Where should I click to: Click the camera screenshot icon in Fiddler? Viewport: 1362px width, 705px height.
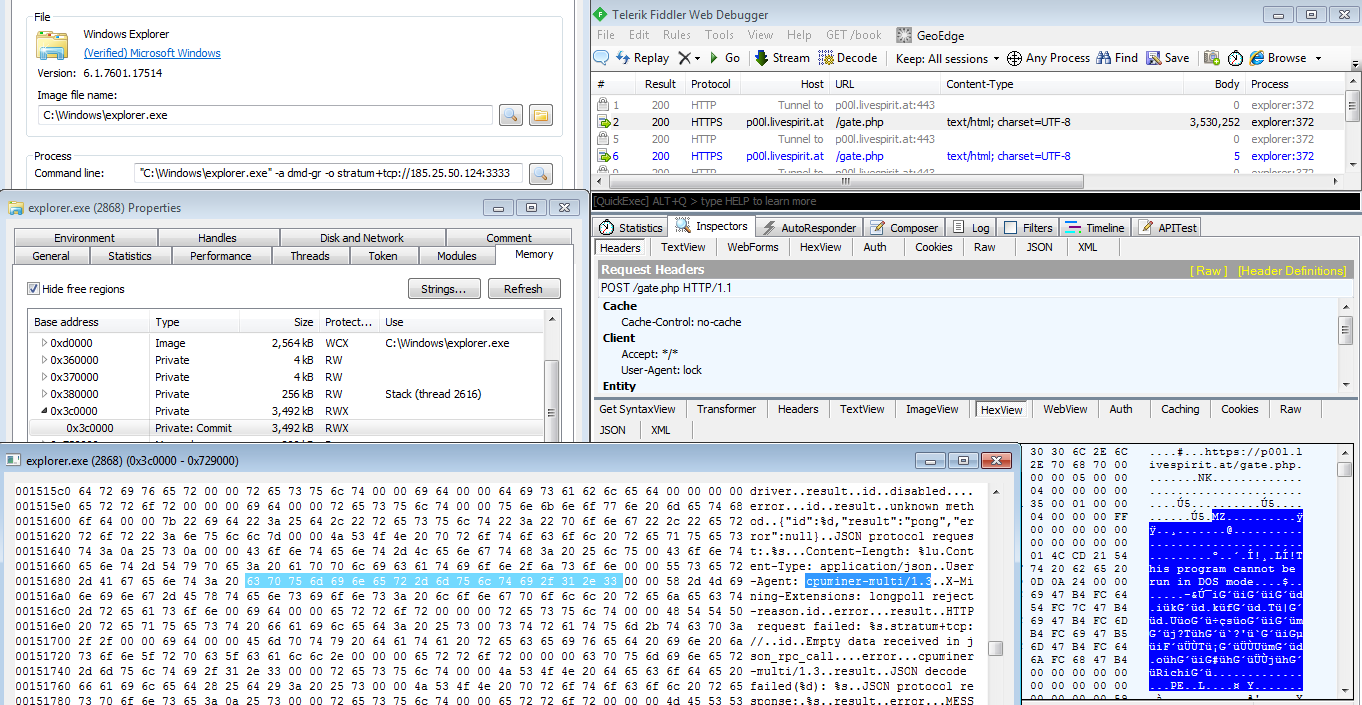[1211, 58]
